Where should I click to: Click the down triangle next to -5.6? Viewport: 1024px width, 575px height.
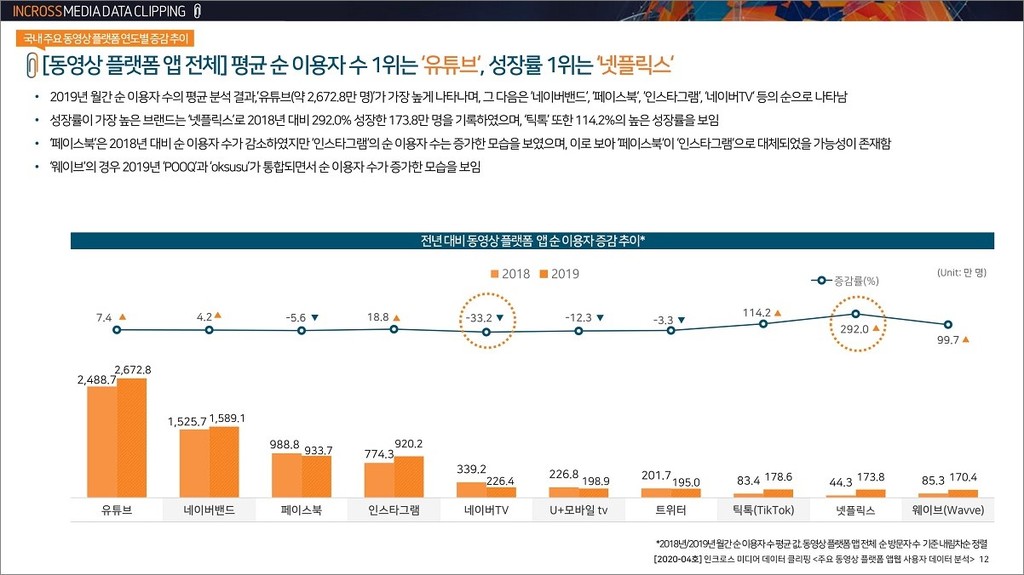click(315, 318)
